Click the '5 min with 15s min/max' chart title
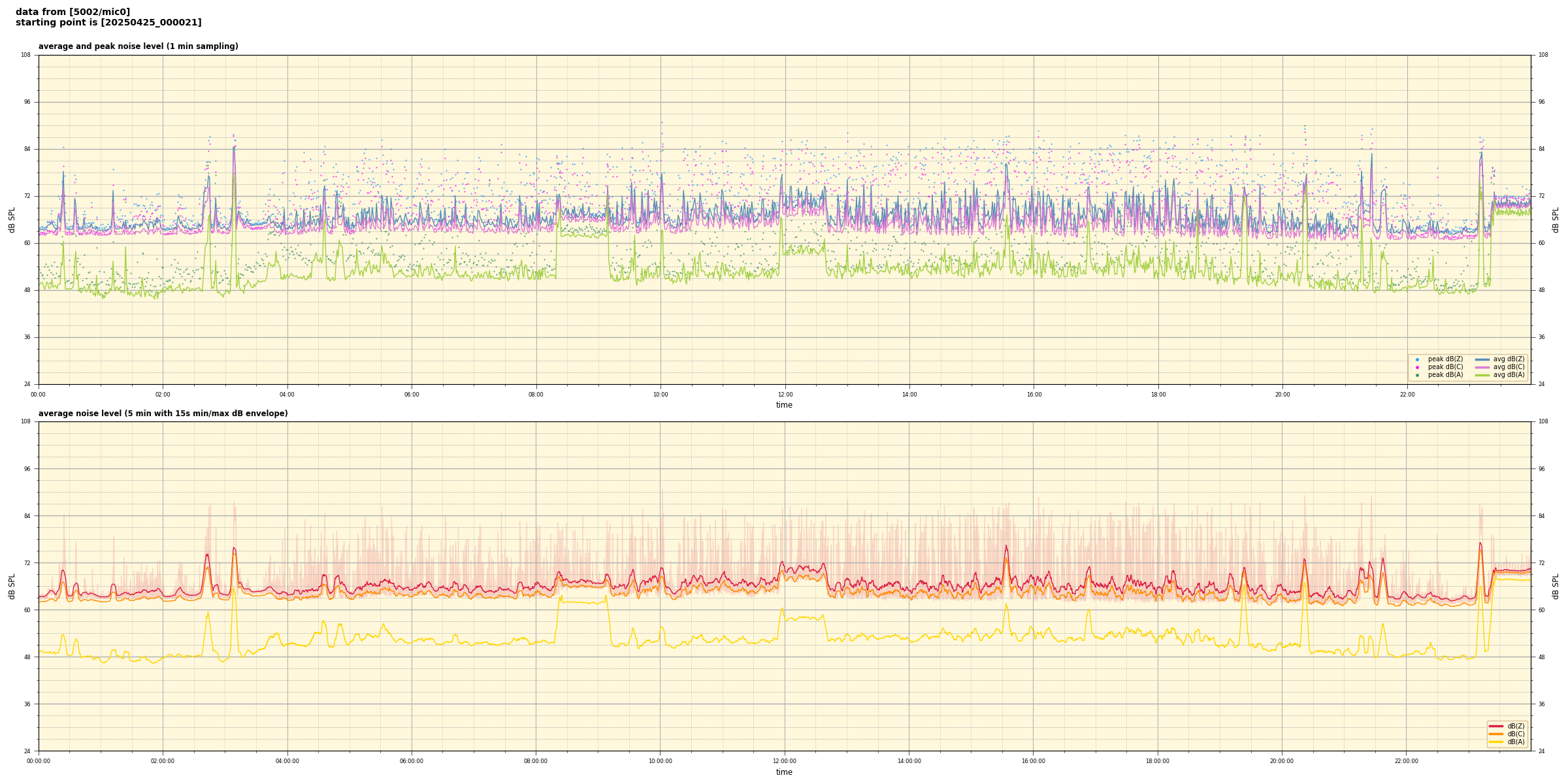Image resolution: width=1568 pixels, height=784 pixels. tap(163, 414)
